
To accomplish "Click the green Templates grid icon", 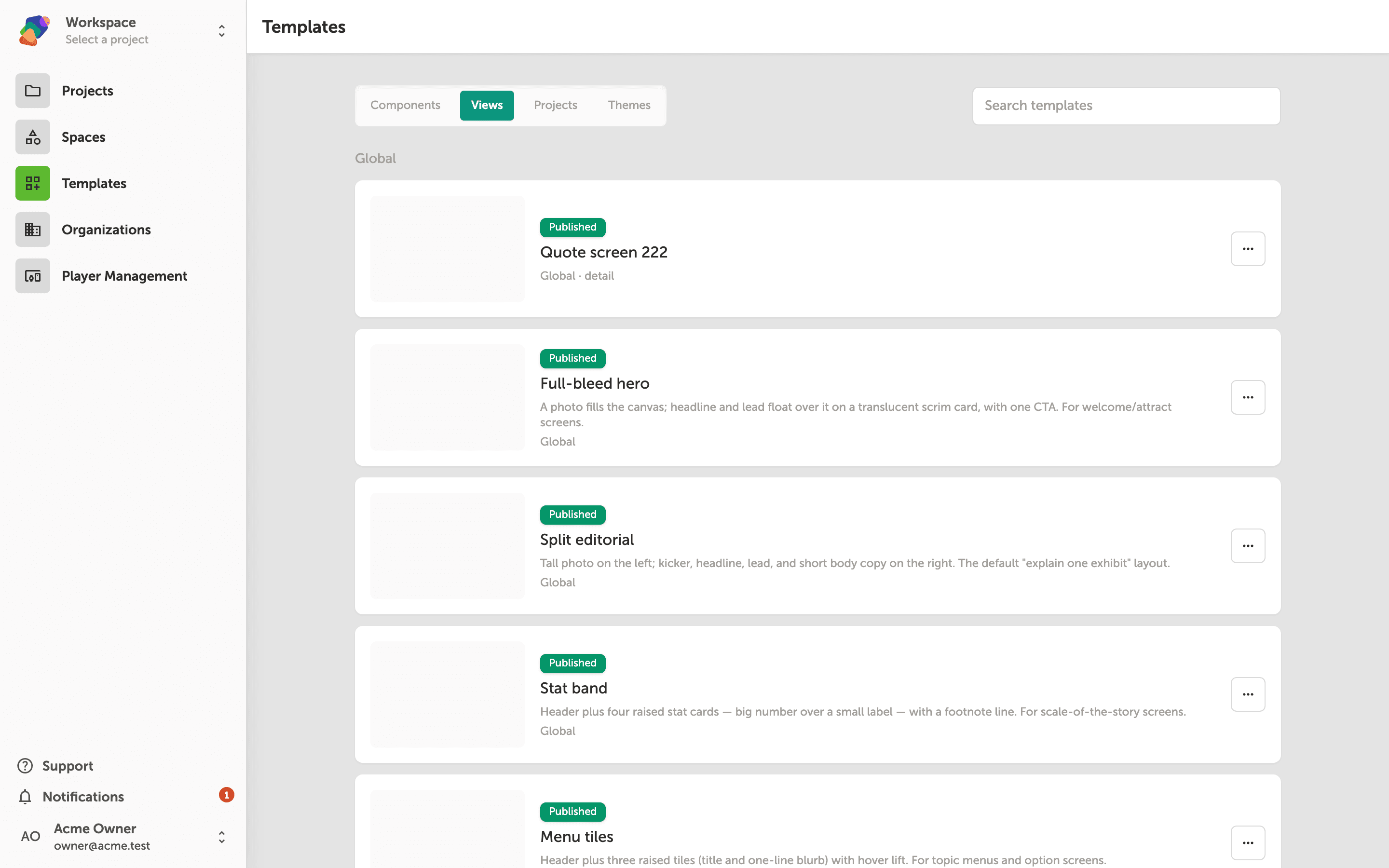I will (x=33, y=183).
